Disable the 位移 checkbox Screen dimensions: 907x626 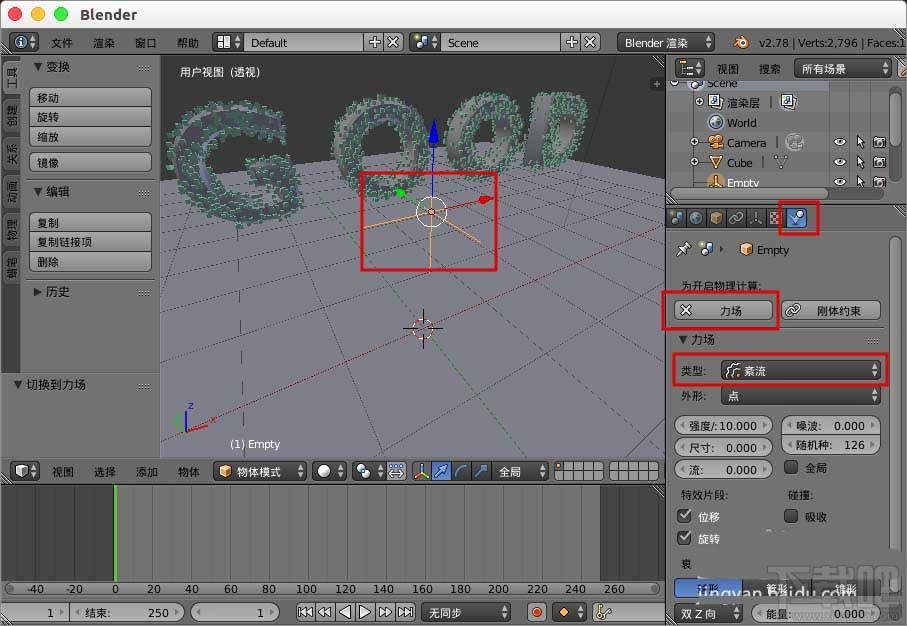684,515
